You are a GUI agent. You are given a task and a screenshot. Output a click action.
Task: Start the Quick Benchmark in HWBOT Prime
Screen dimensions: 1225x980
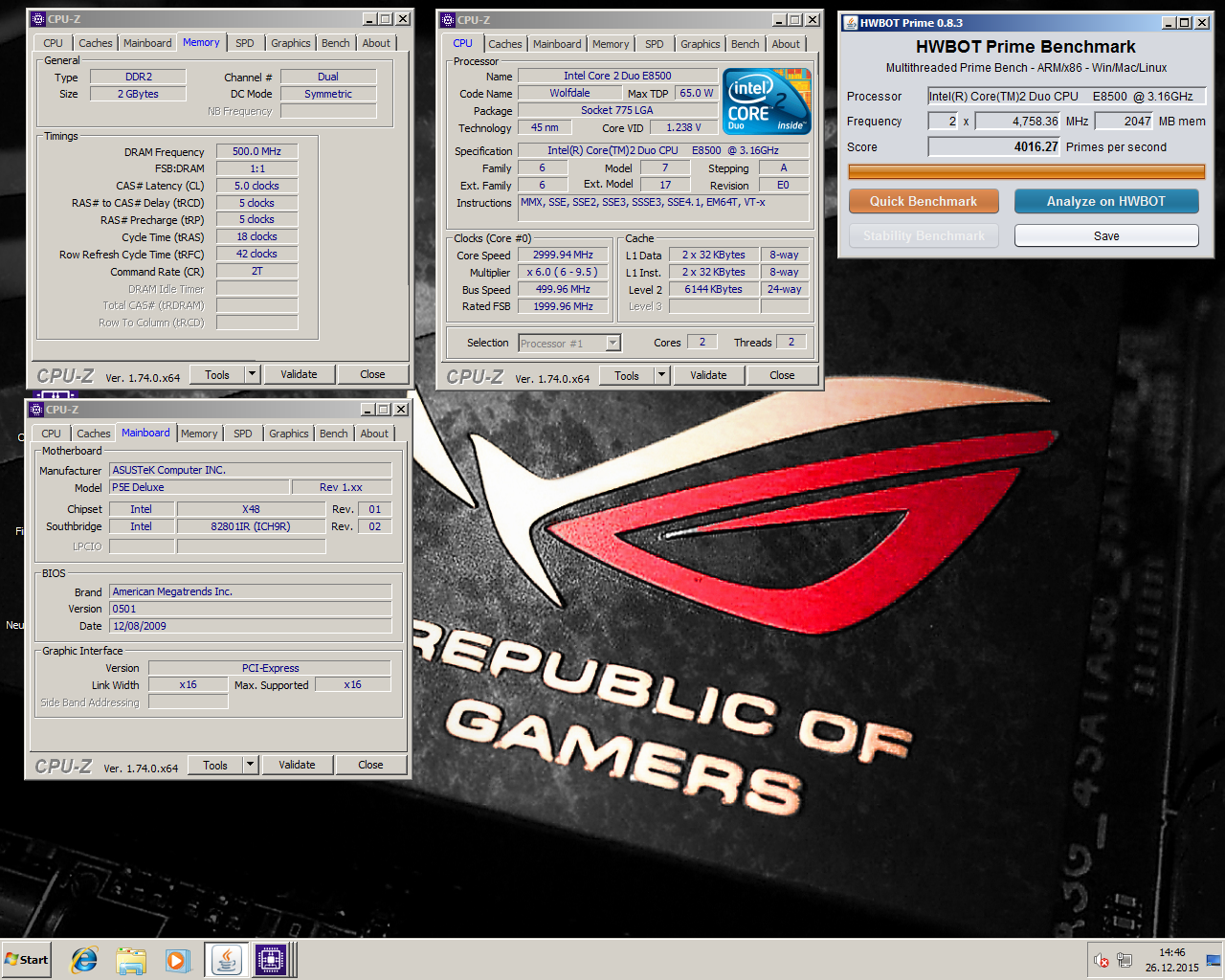point(924,201)
